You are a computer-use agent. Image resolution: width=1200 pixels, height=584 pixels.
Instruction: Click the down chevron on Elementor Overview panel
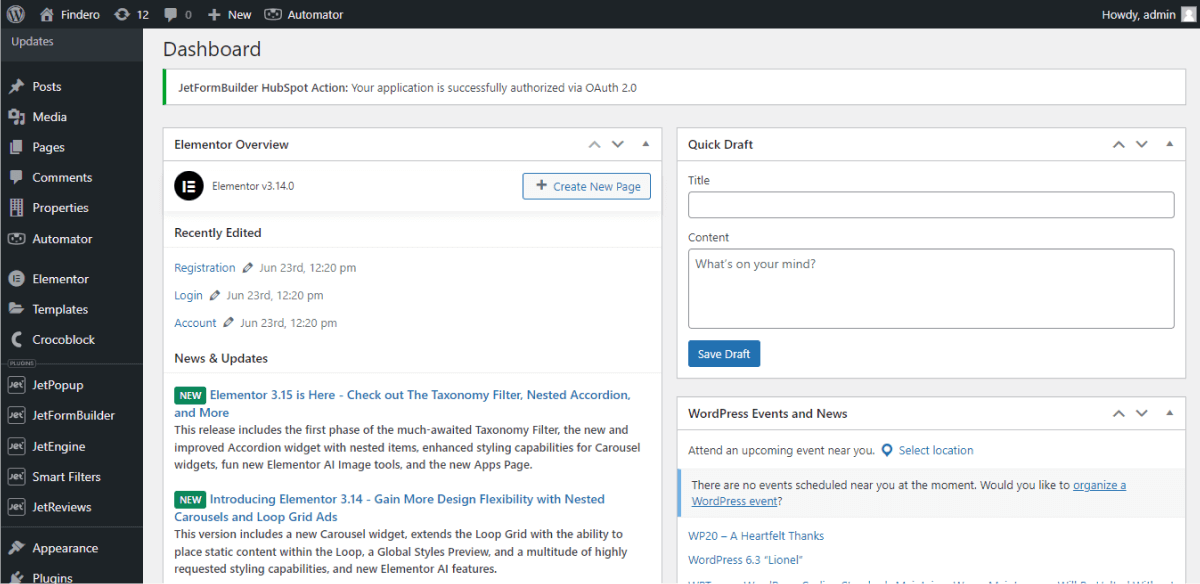point(617,144)
